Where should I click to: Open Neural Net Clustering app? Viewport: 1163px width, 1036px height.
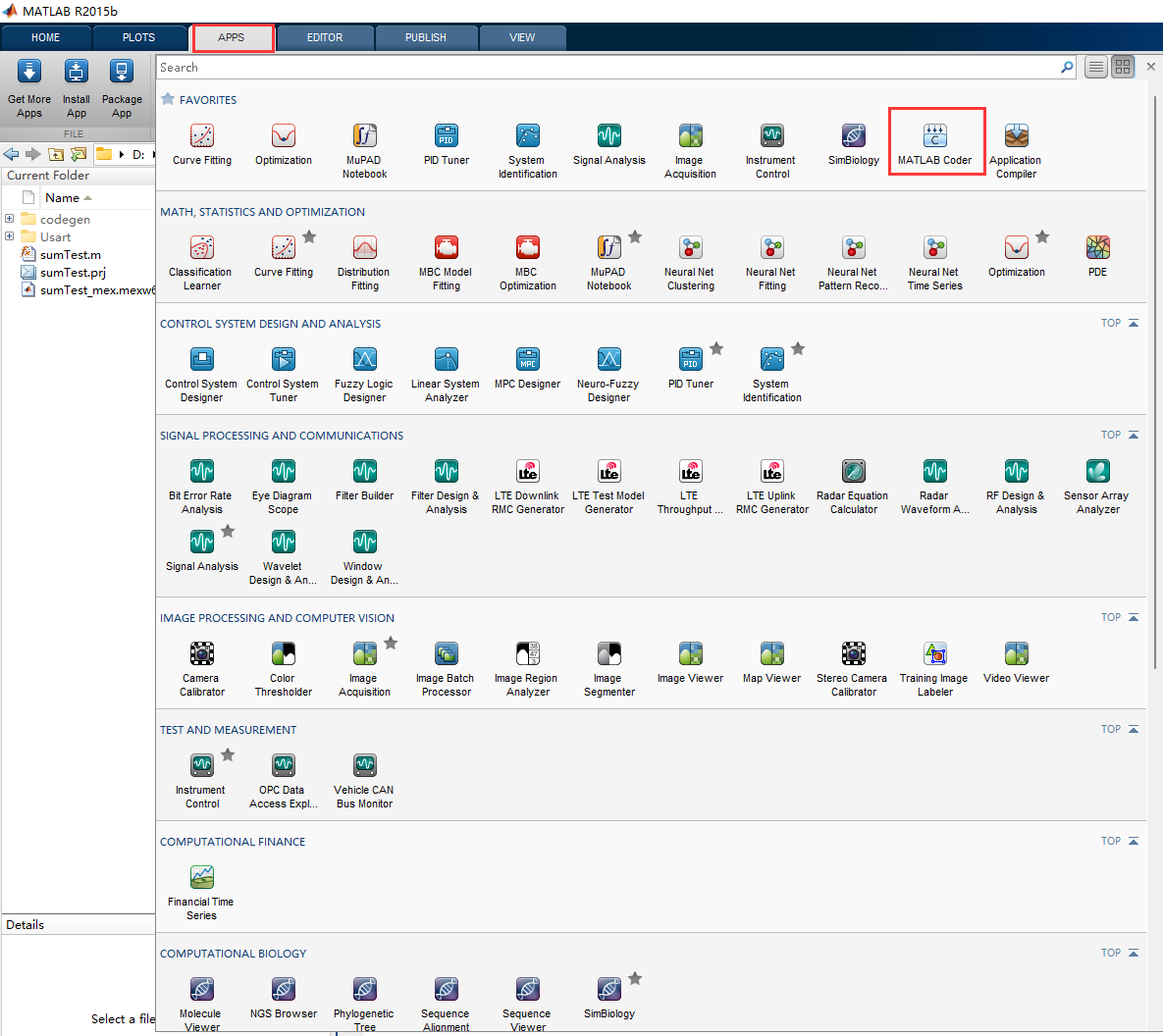[x=690, y=263]
